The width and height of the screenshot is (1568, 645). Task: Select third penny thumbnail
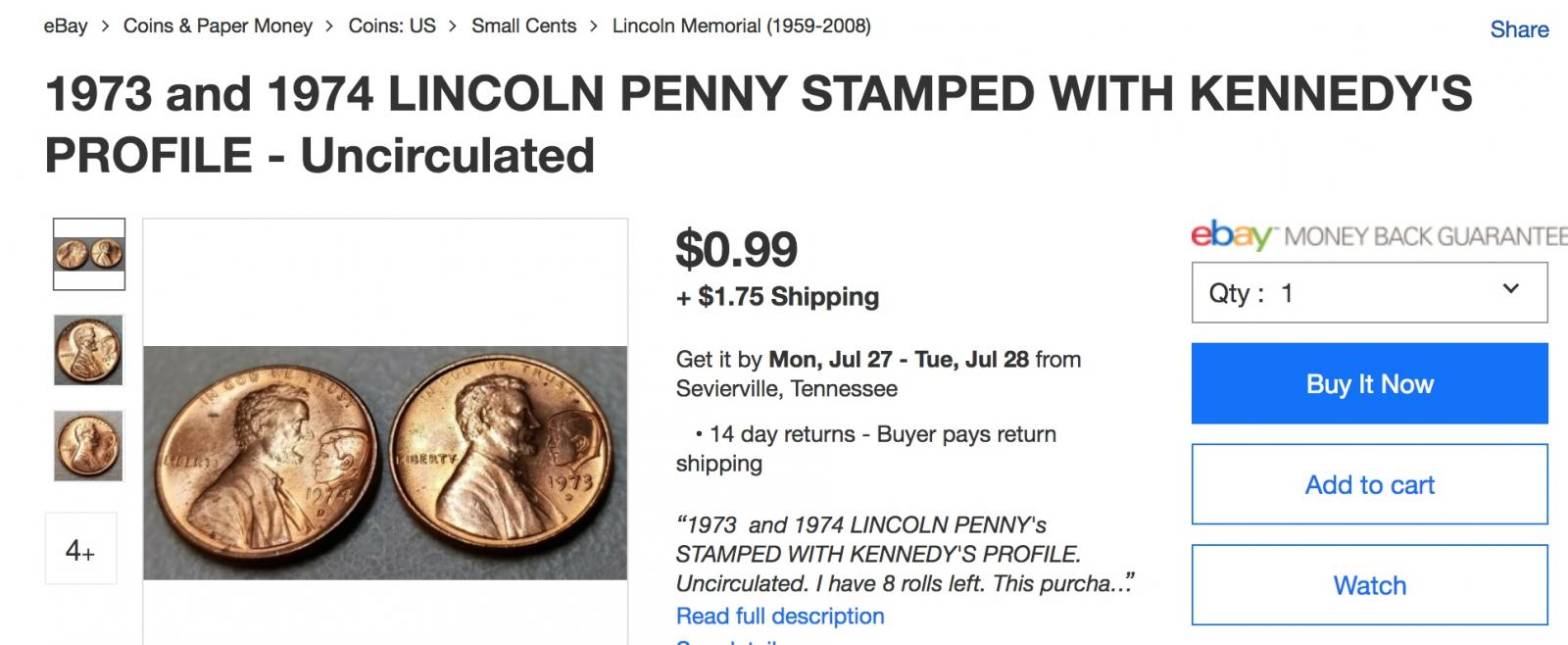point(88,446)
